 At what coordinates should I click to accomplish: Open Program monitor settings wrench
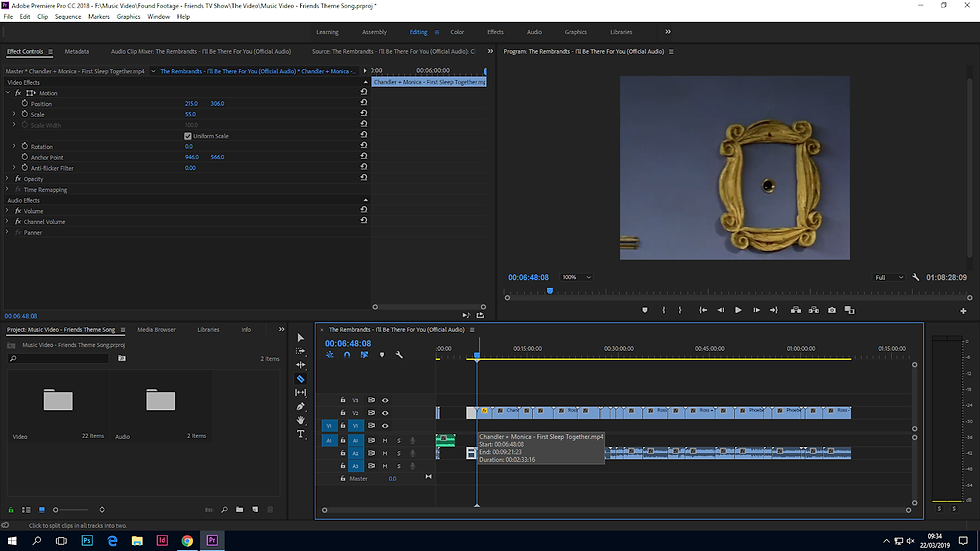pos(916,277)
